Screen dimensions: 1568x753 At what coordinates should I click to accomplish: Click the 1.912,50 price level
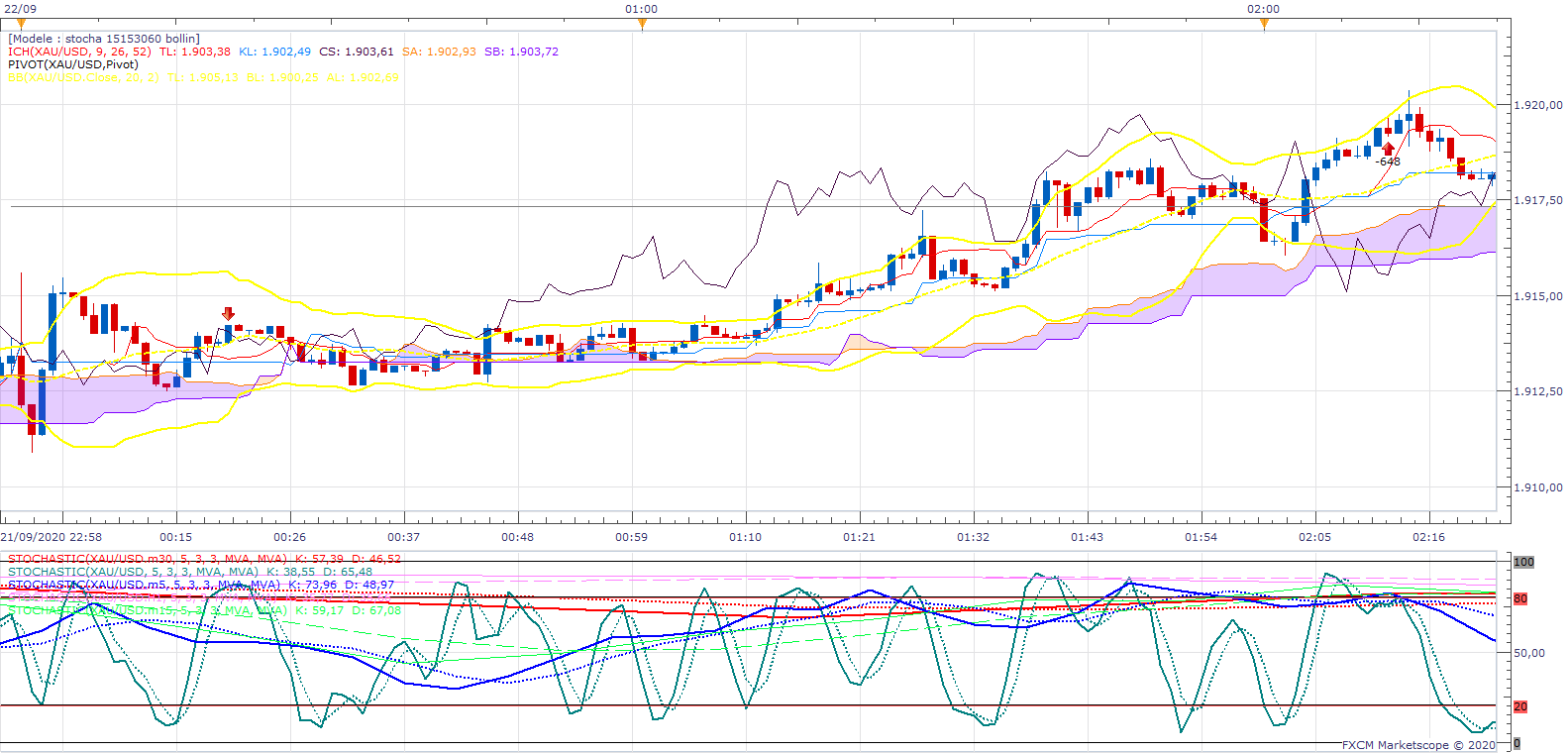[1538, 391]
